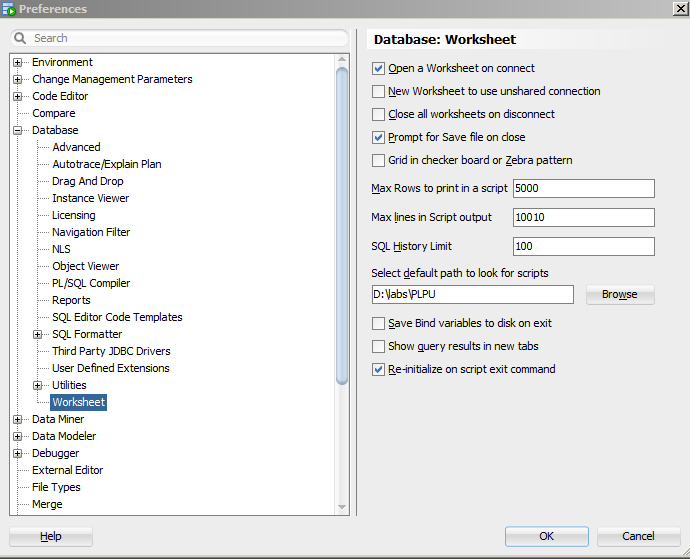Viewport: 690px width, 559px height.
Task: Click the scroll down arrow in tree
Action: (342, 507)
